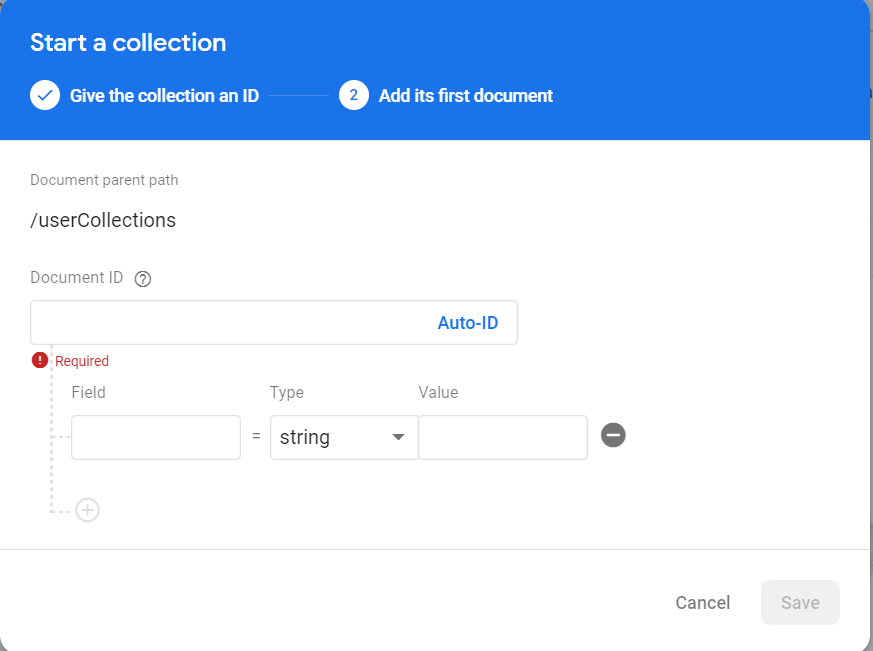Remove the field row with minus icon
Image resolution: width=873 pixels, height=651 pixels.
pyautogui.click(x=613, y=435)
